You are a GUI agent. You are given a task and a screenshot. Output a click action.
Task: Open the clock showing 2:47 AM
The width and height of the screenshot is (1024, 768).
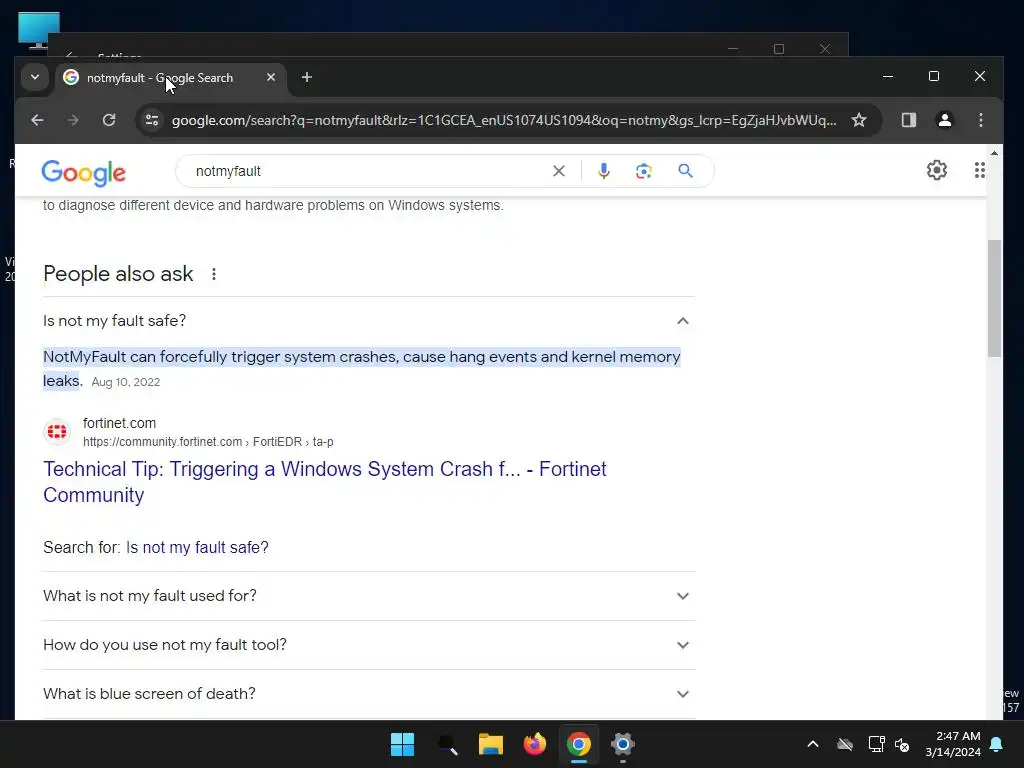click(x=953, y=744)
